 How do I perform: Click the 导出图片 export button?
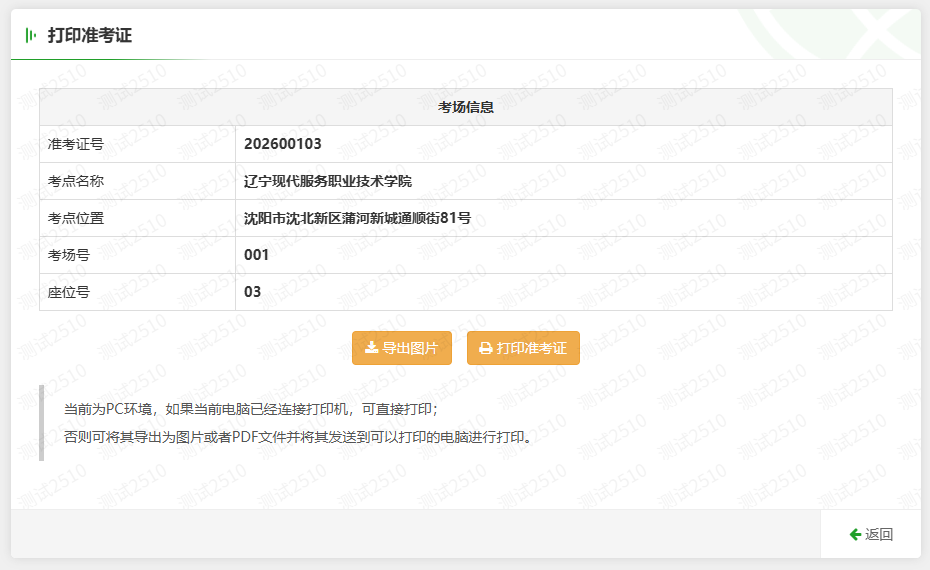[402, 348]
